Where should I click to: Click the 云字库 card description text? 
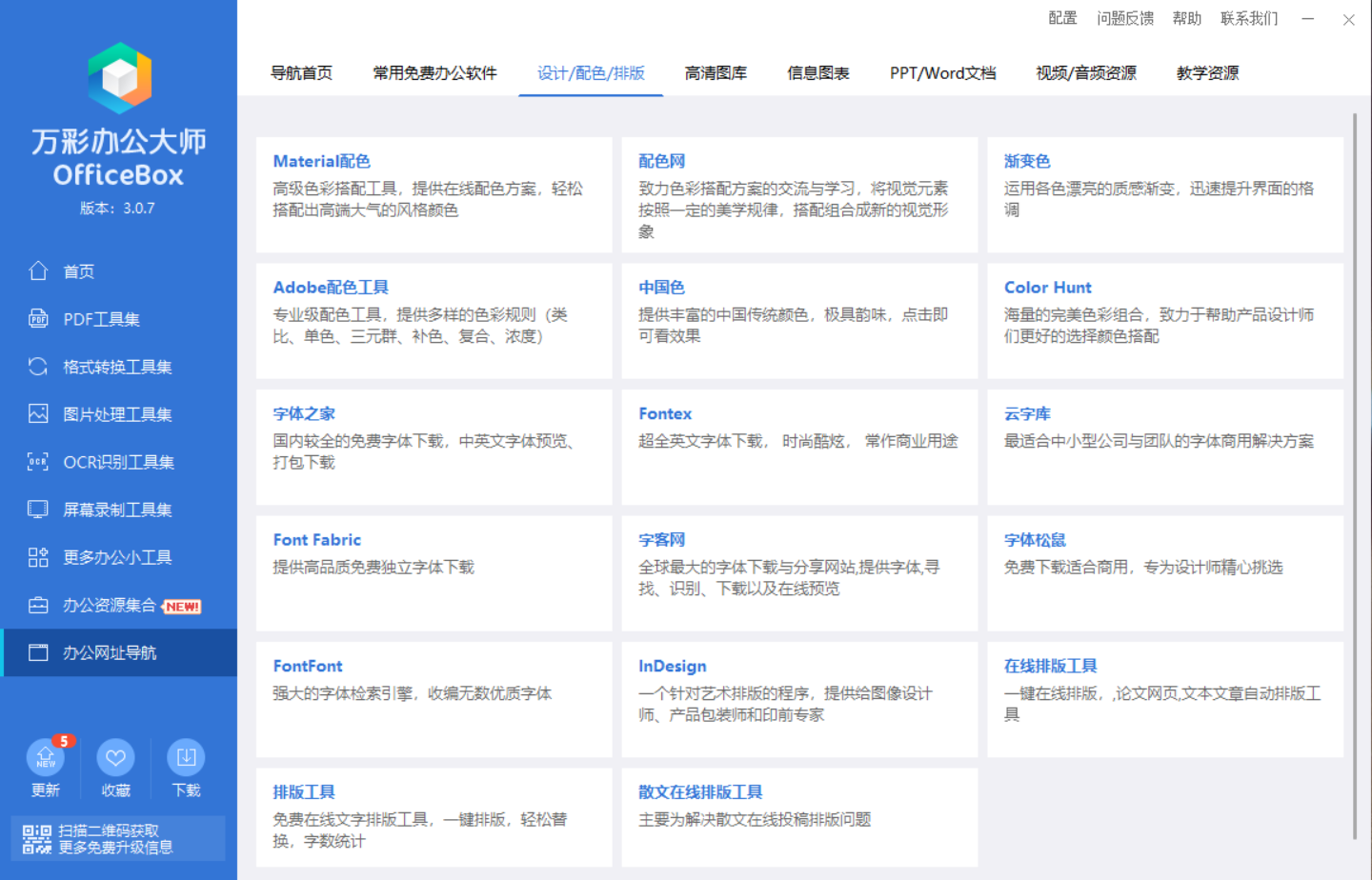[1159, 441]
